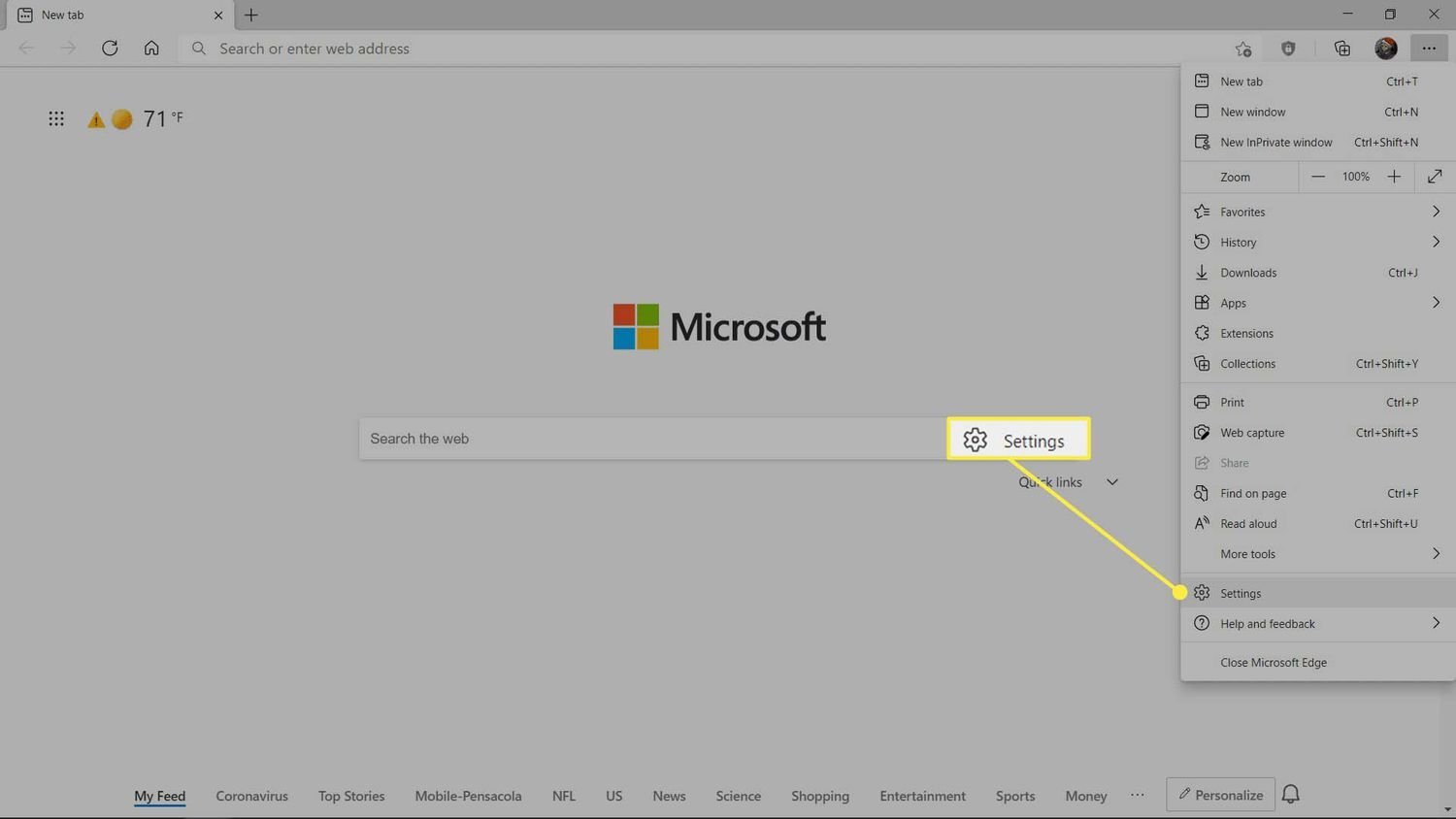Zoom in with the plus button

(x=1394, y=177)
